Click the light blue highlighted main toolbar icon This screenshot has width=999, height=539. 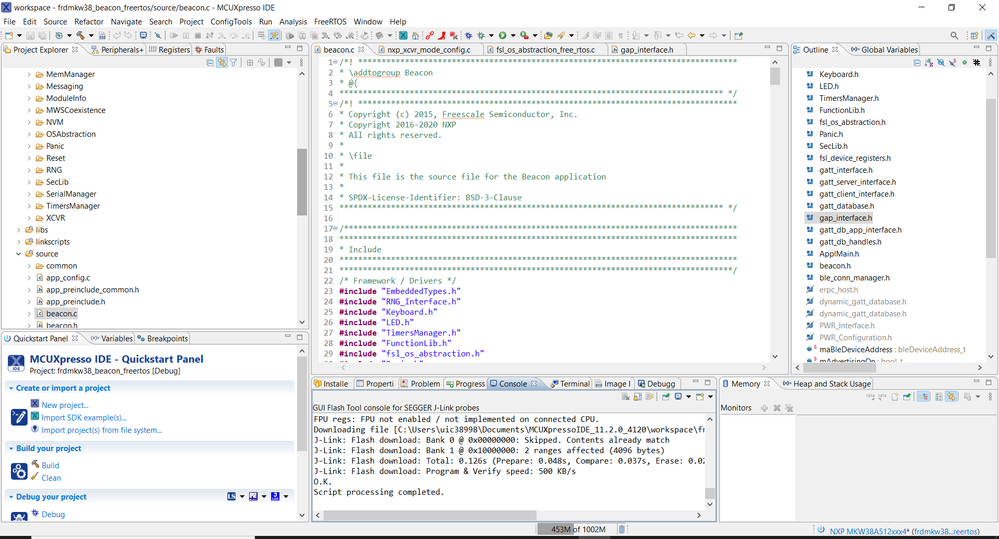(274, 35)
